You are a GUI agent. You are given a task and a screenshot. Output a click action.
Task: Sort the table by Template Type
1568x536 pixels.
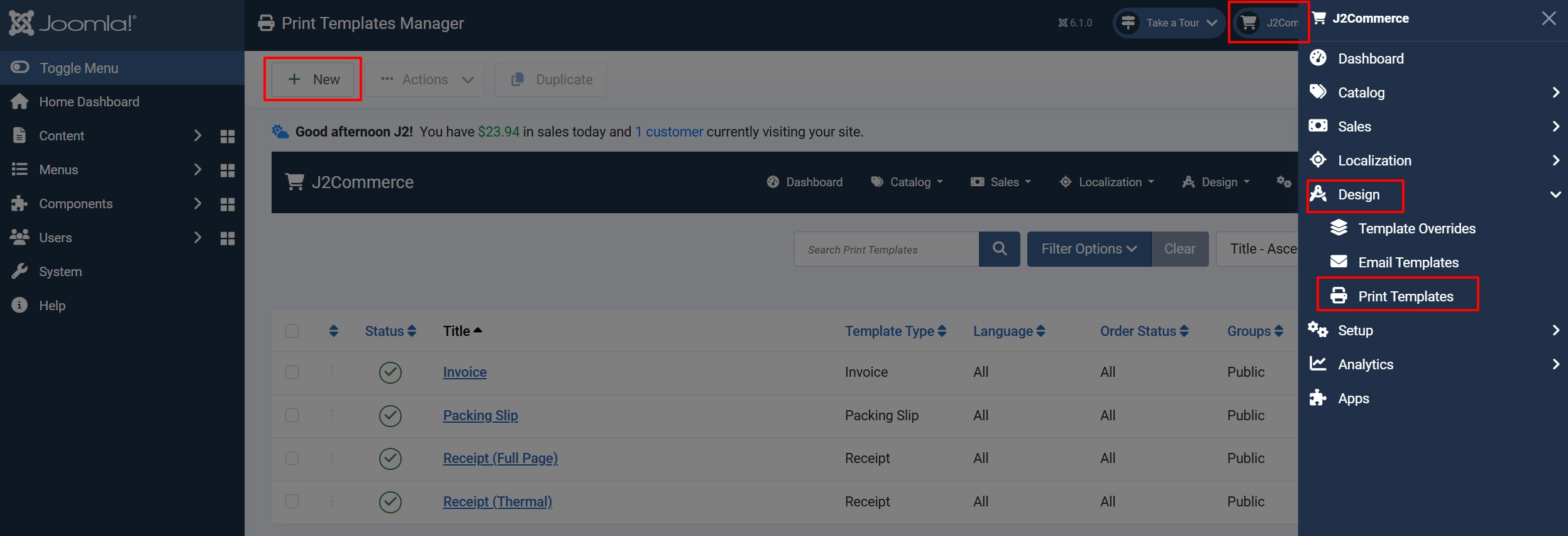[x=895, y=331]
